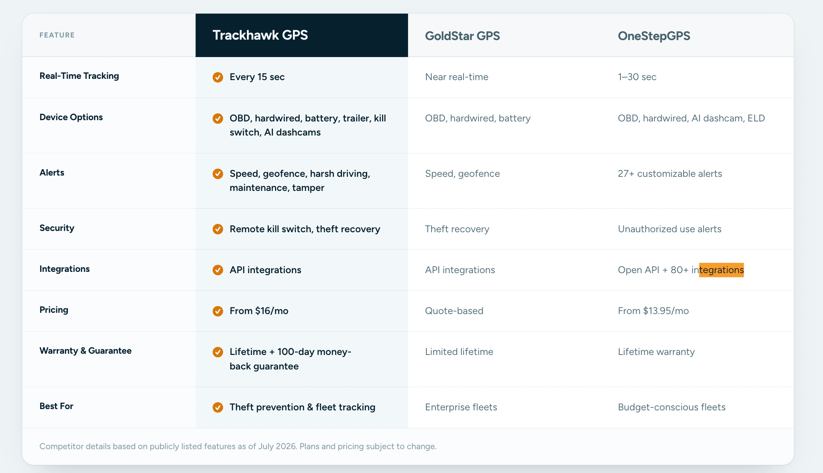Click the checkmark beside Theft prevention & fleet tracking

[x=217, y=407]
